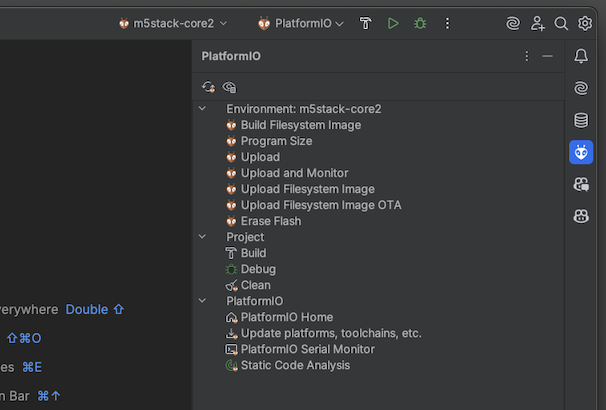
Task: Collapse the Environment: m5stack-core2 tree node
Action: coord(203,109)
